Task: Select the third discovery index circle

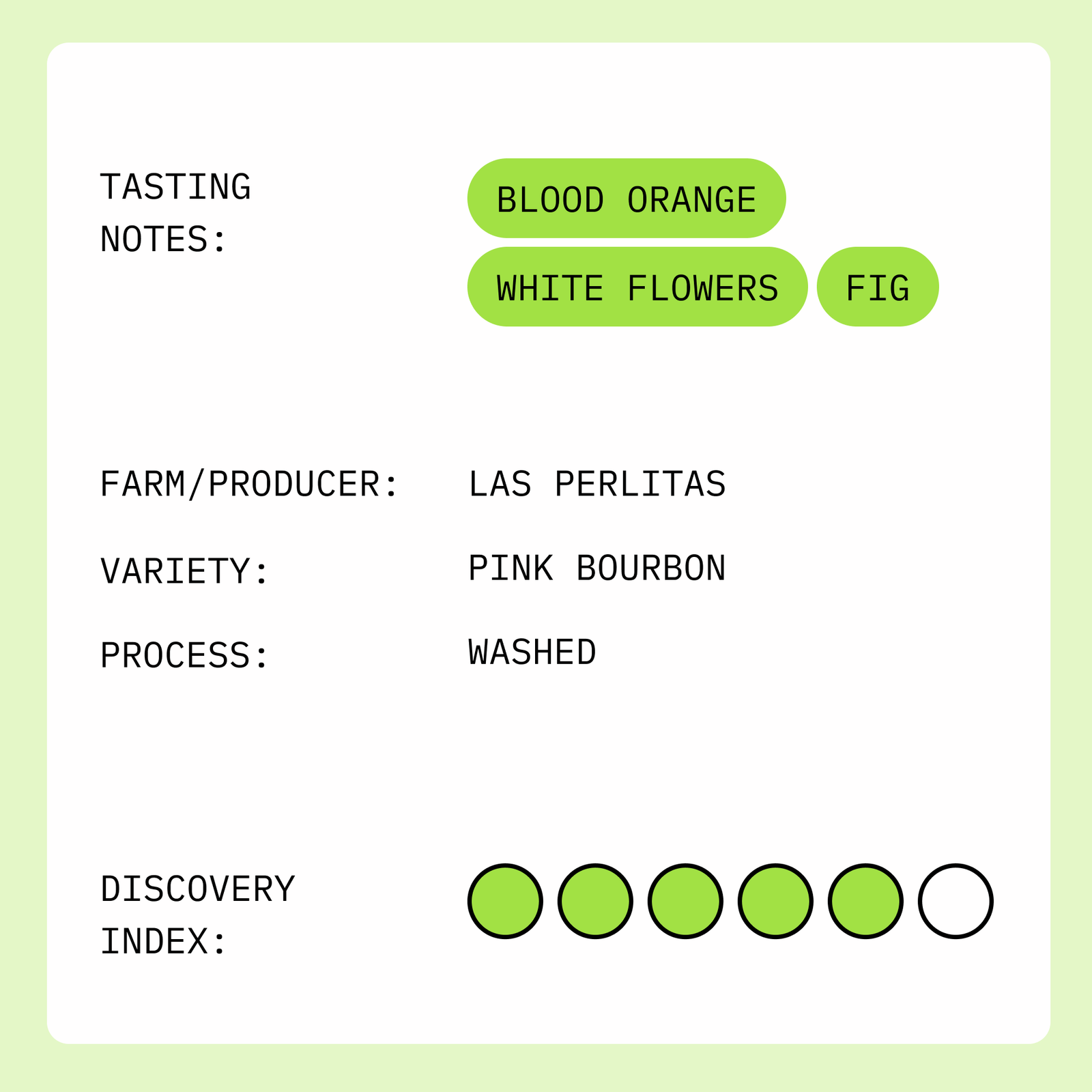Action: (685, 901)
